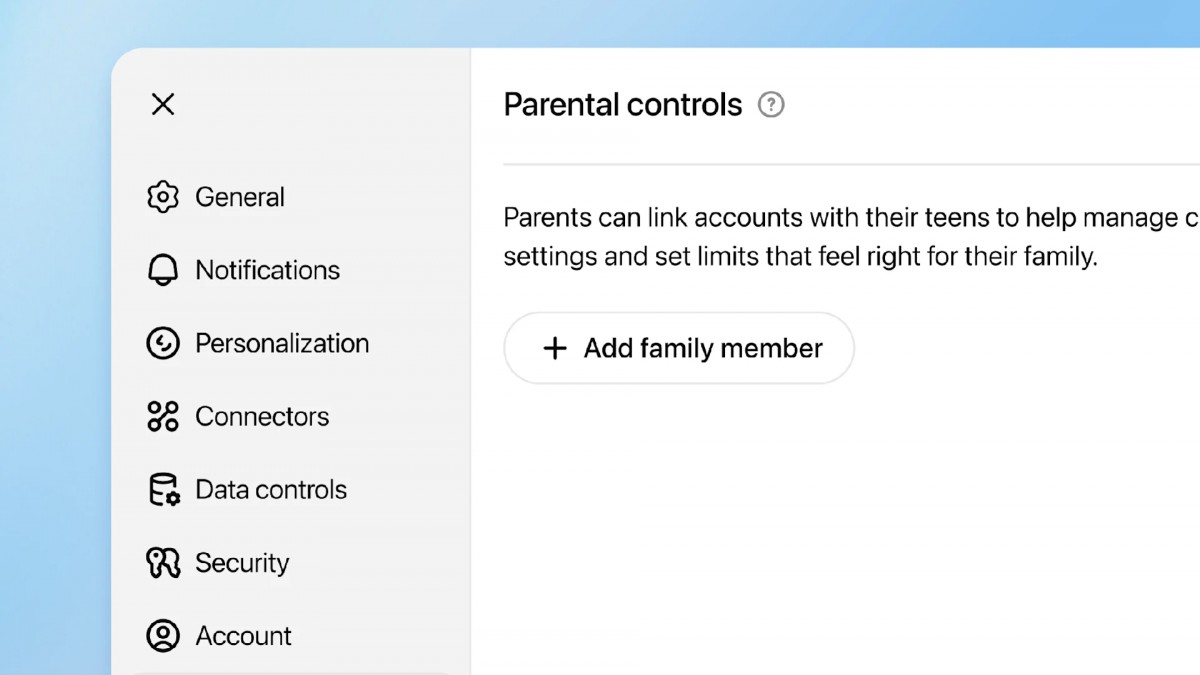The image size is (1200, 675).
Task: Open the Data controls label
Action: [271, 490]
